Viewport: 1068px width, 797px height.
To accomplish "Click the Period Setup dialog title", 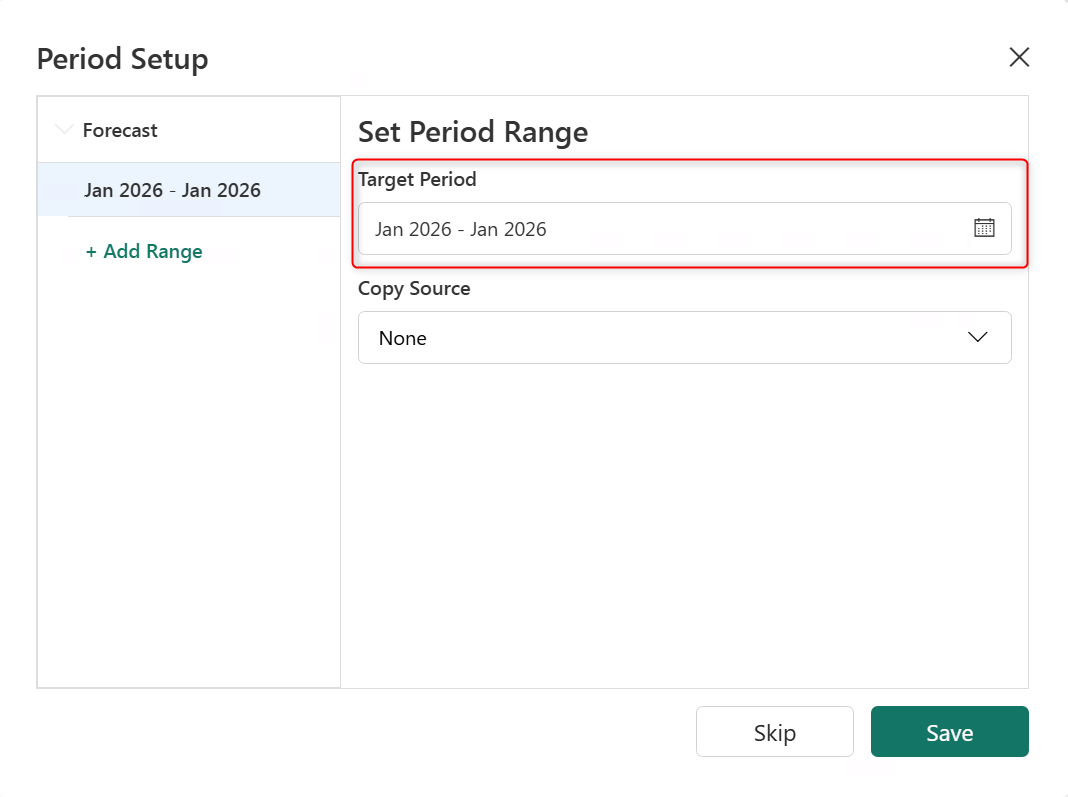I will click(122, 59).
